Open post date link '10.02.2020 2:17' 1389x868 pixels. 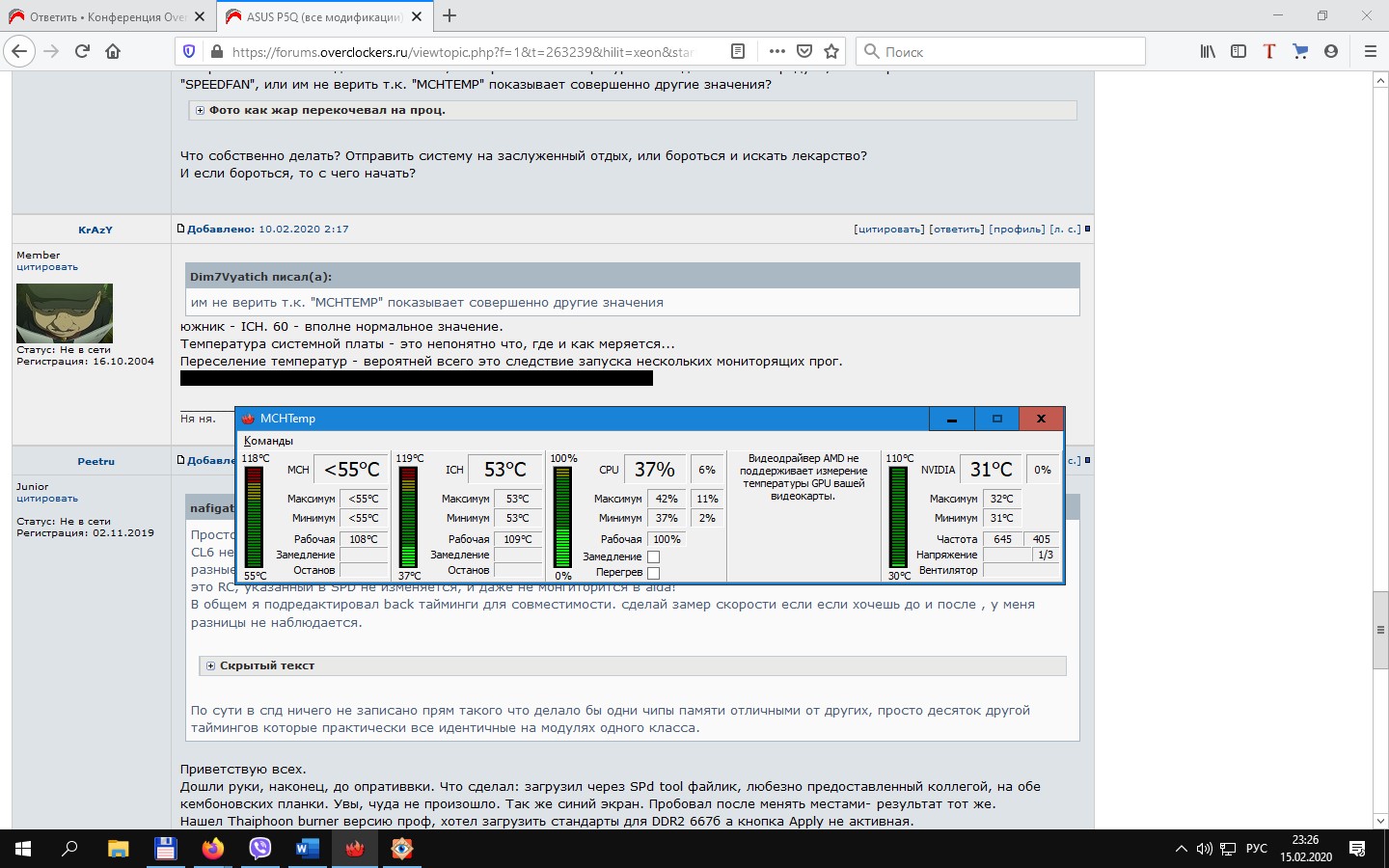304,230
